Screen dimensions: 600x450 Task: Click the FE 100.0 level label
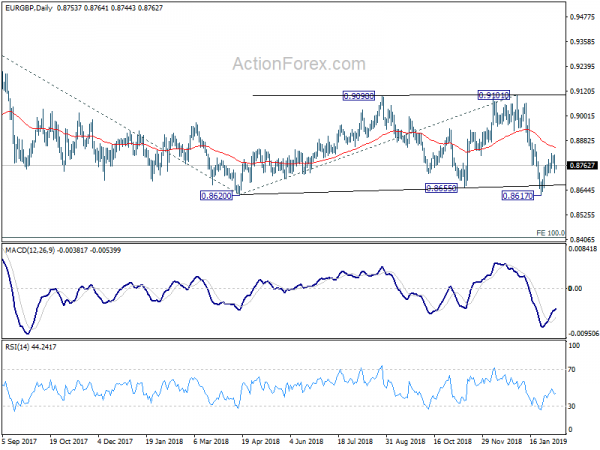[x=550, y=233]
